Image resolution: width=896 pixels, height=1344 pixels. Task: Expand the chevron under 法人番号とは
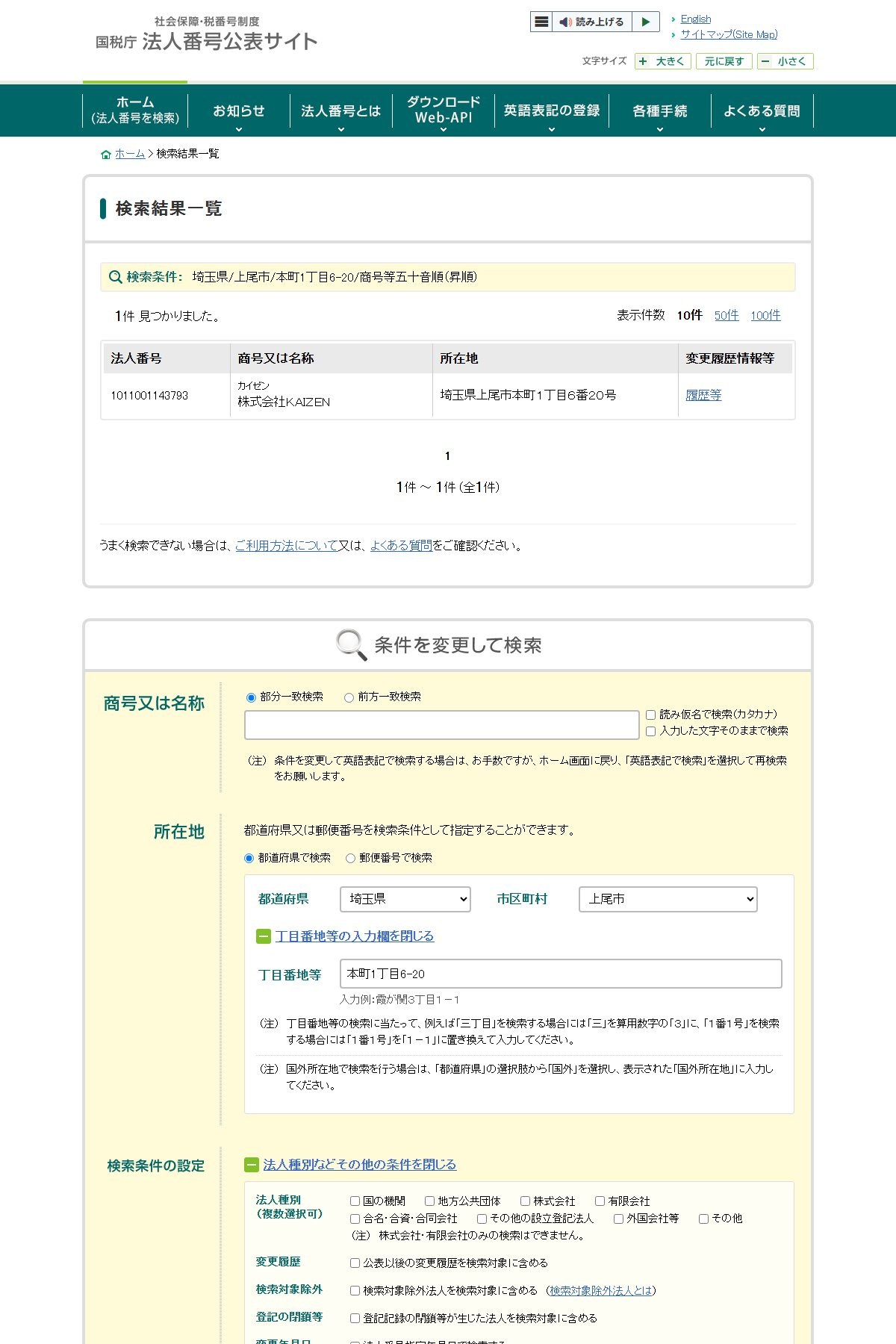(x=341, y=130)
